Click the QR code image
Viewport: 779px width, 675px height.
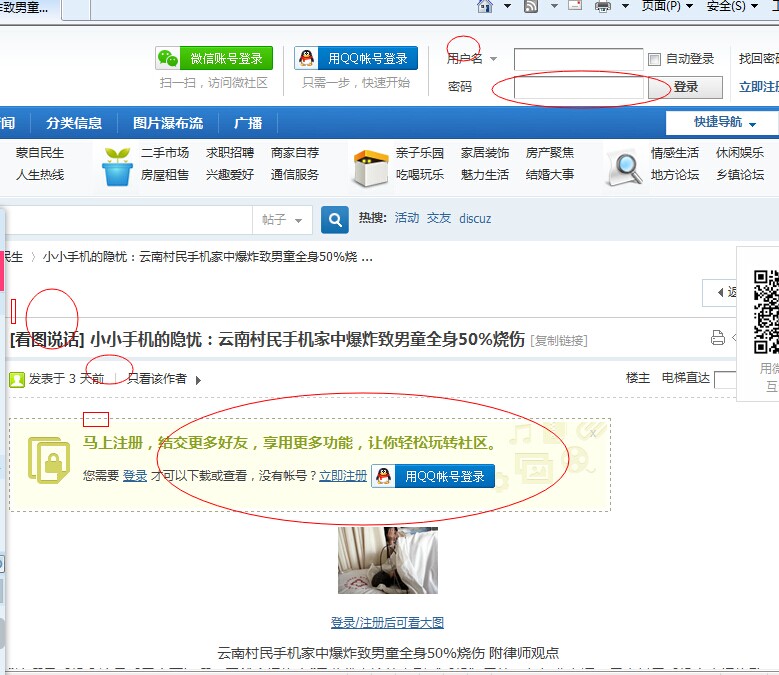[x=766, y=312]
